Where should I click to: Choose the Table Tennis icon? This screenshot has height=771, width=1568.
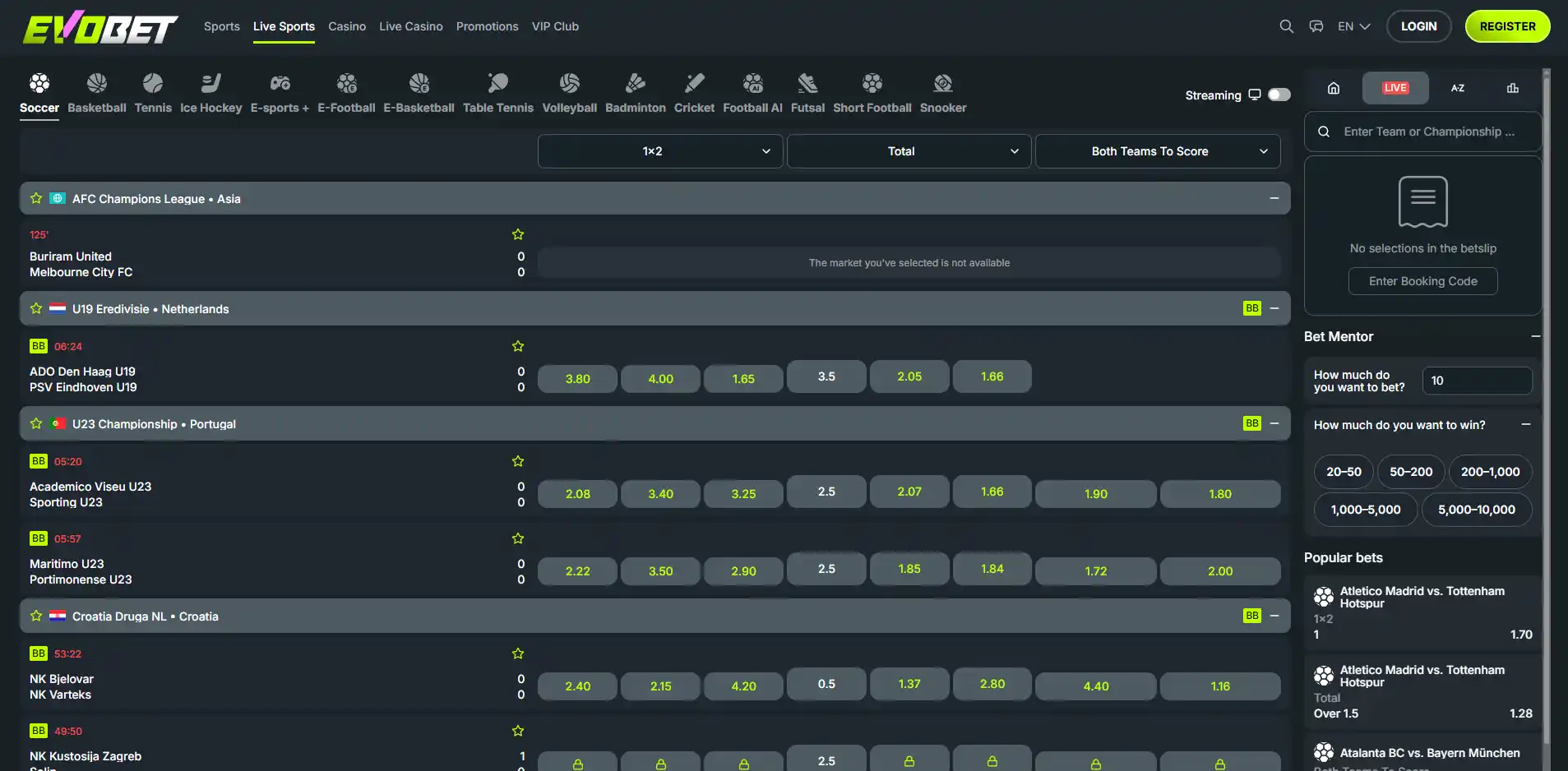coord(498,83)
